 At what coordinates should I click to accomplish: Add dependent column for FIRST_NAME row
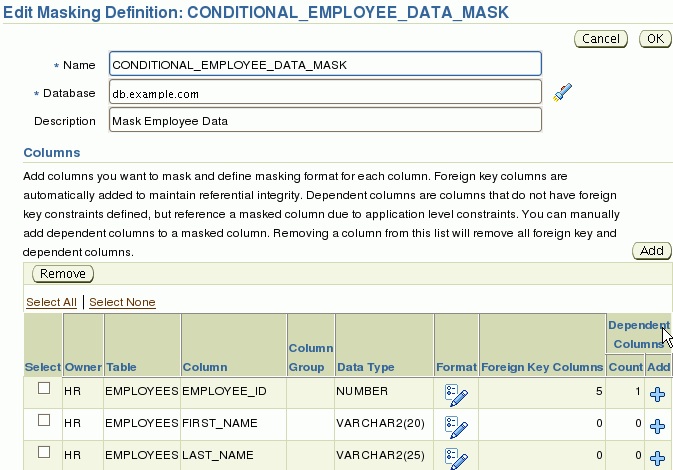[x=658, y=426]
